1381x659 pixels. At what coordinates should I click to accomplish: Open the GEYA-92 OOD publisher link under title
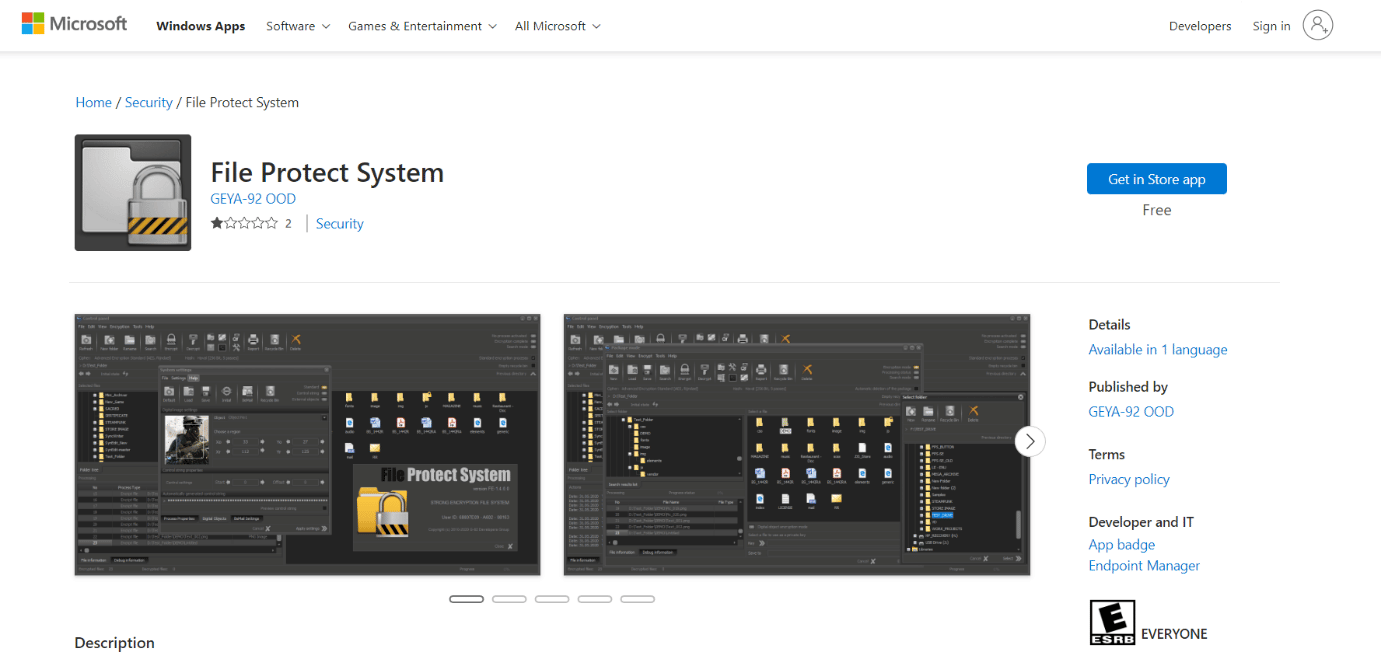[253, 199]
